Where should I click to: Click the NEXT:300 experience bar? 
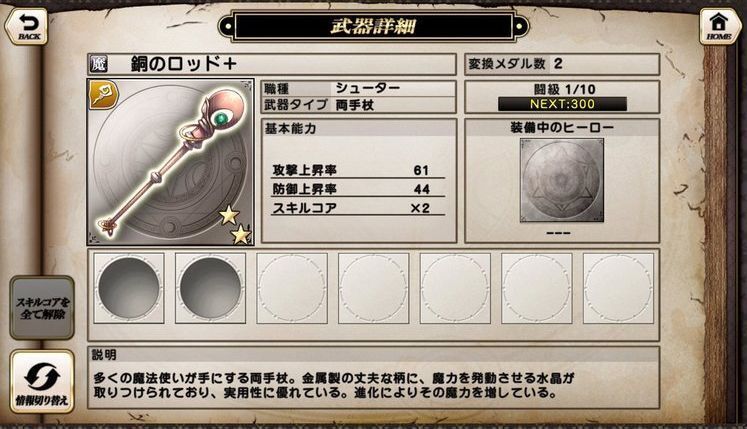(x=562, y=104)
